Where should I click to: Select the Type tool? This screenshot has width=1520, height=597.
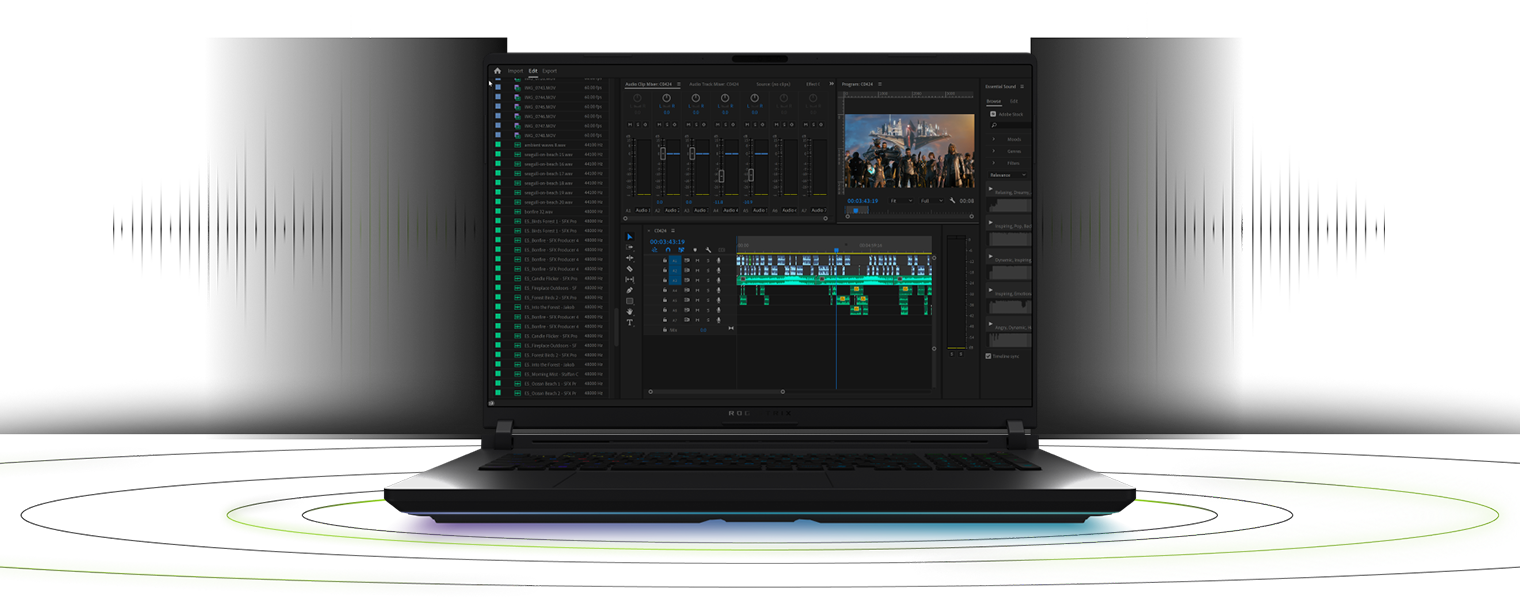[x=630, y=323]
